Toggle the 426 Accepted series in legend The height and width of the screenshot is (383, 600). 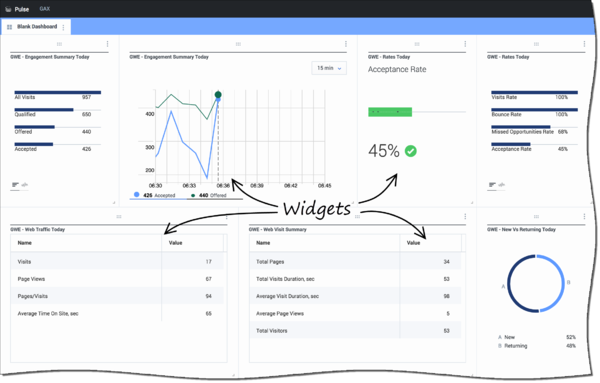pyautogui.click(x=155, y=195)
